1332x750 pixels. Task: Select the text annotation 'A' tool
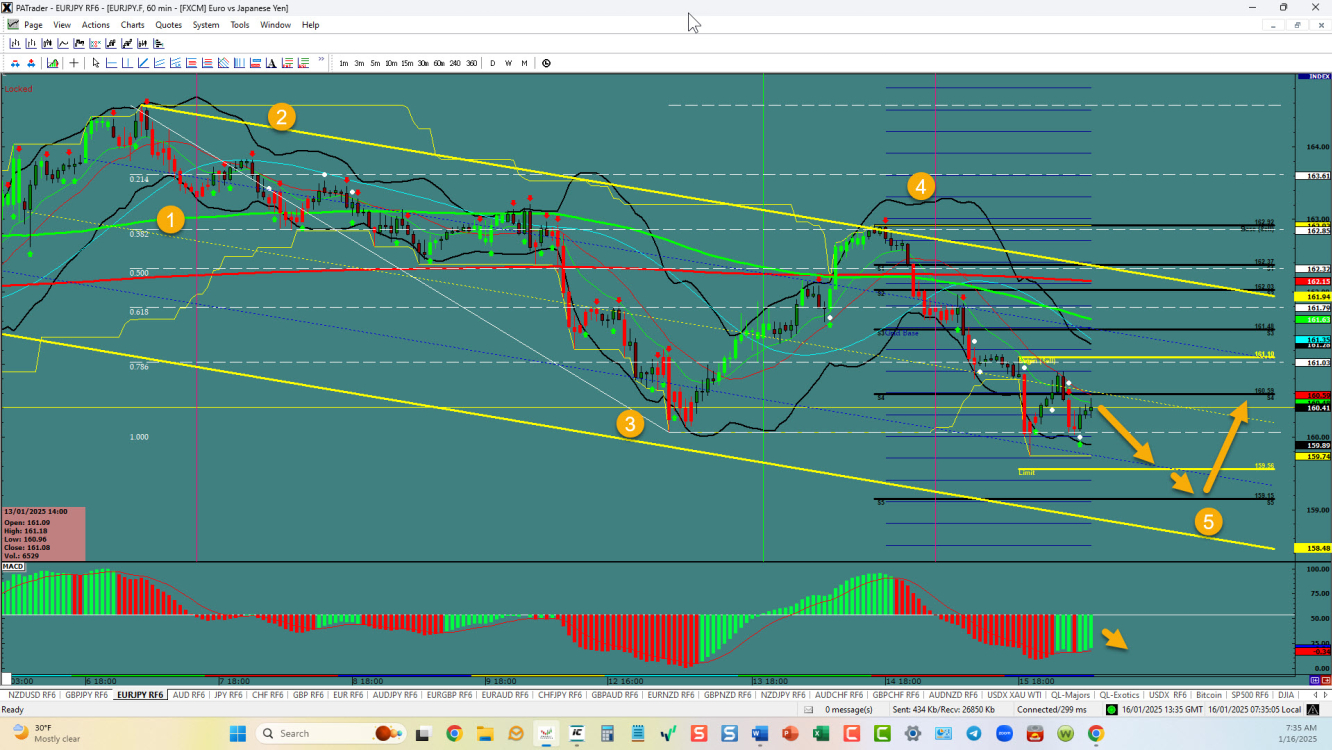pyautogui.click(x=271, y=63)
